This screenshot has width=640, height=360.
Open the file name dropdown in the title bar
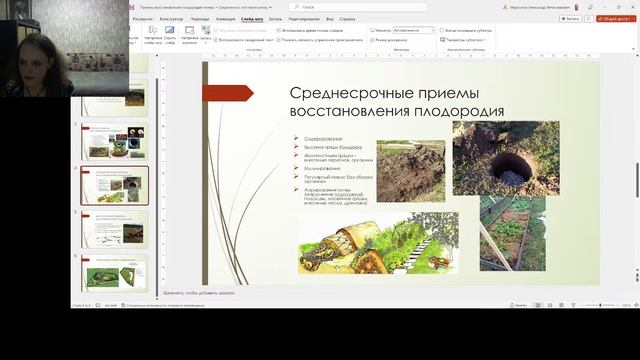[x=270, y=7]
